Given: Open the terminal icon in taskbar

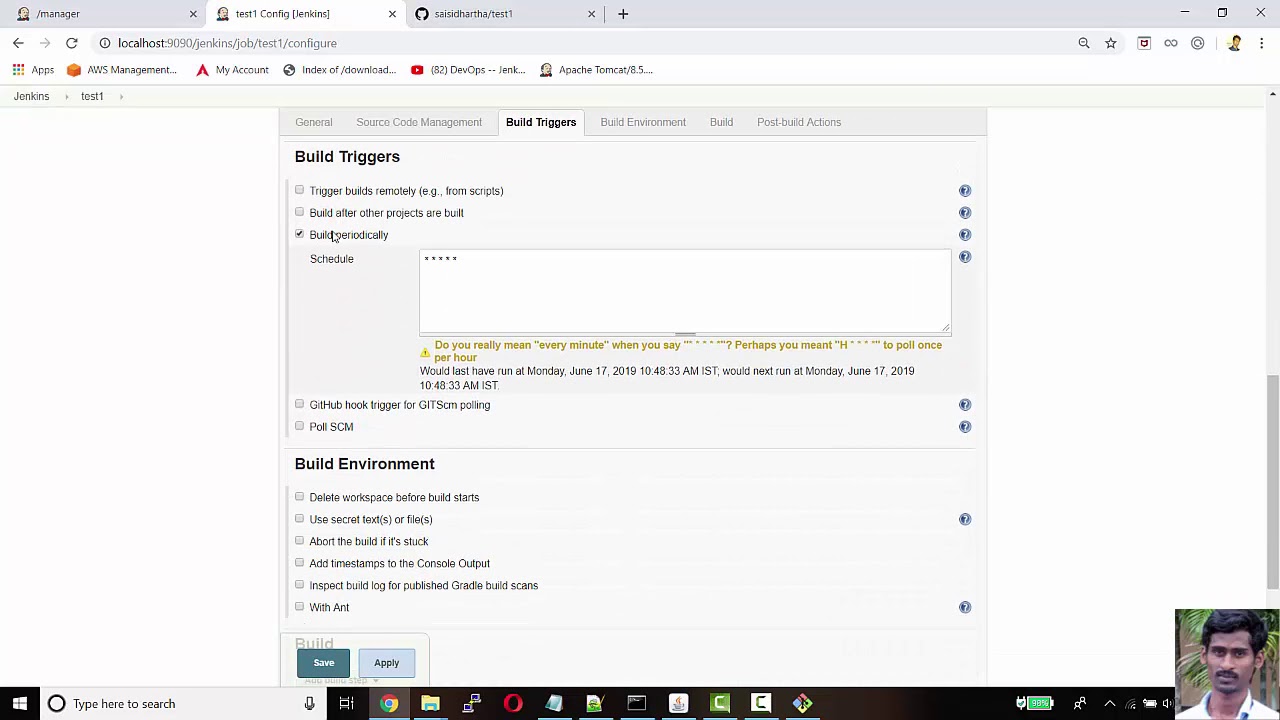Looking at the screenshot, I should [637, 704].
